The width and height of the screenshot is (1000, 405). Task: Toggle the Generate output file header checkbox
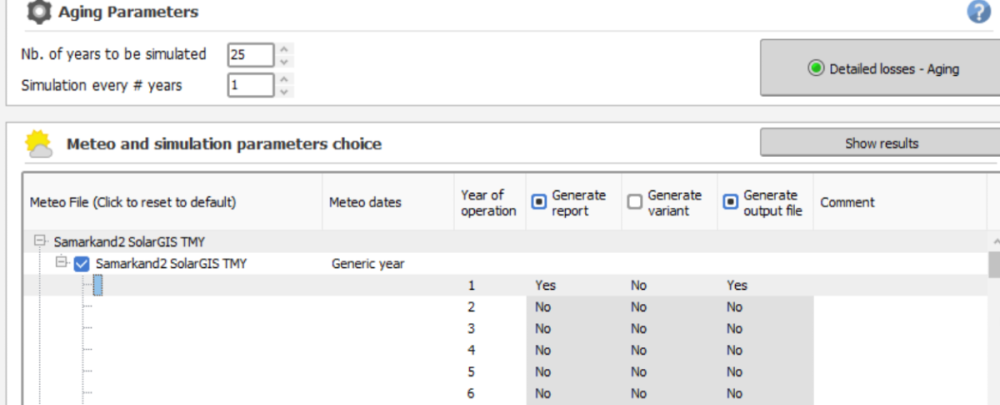pyautogui.click(x=730, y=202)
